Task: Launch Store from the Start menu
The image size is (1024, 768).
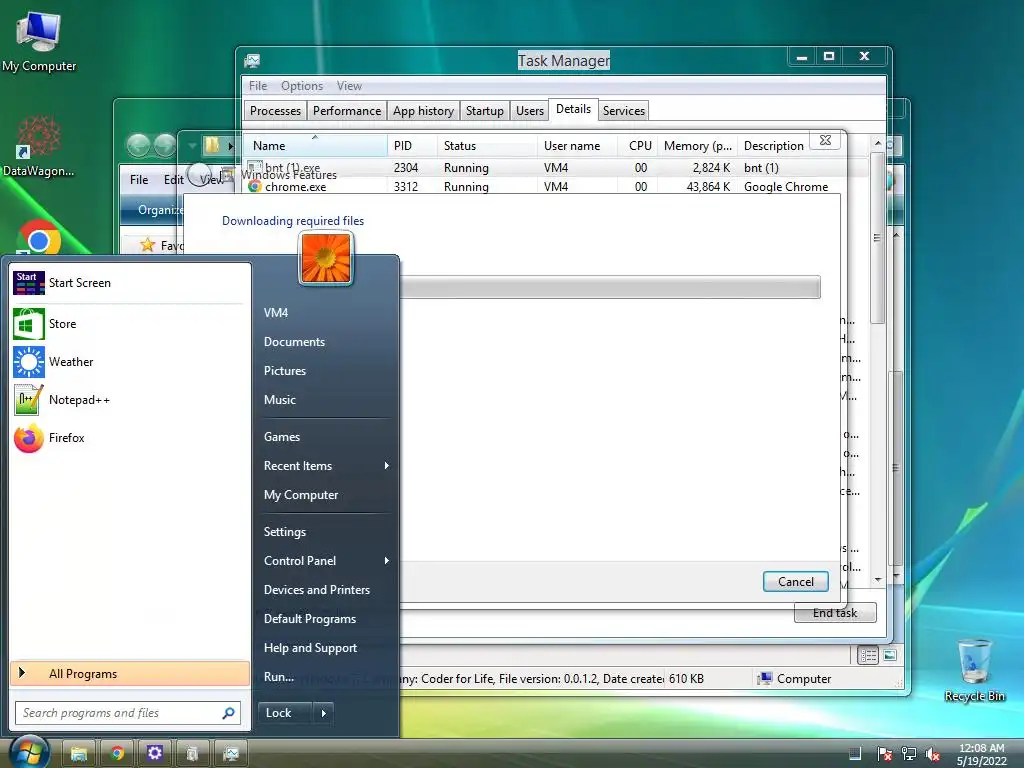Action: point(129,324)
